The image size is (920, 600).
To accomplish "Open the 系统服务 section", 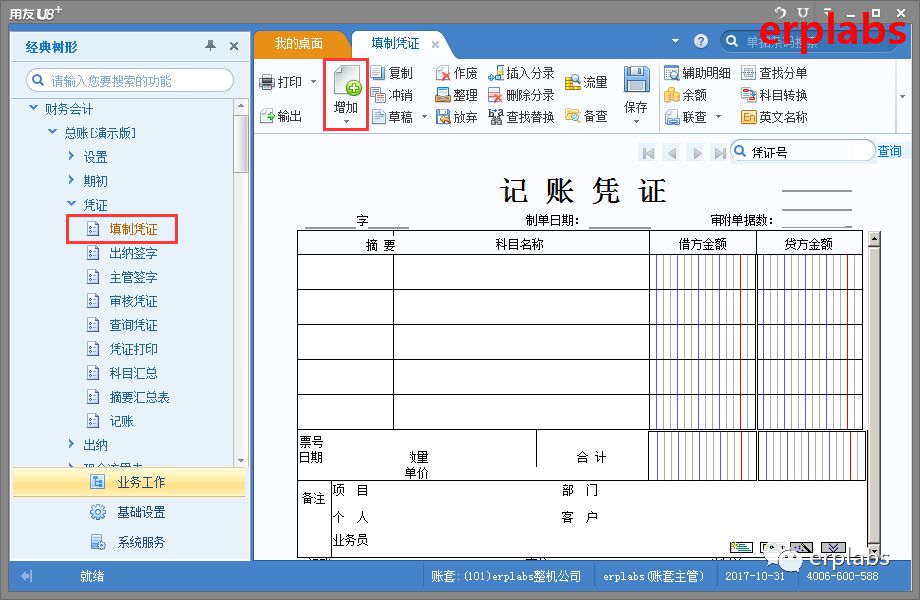I will coord(128,542).
